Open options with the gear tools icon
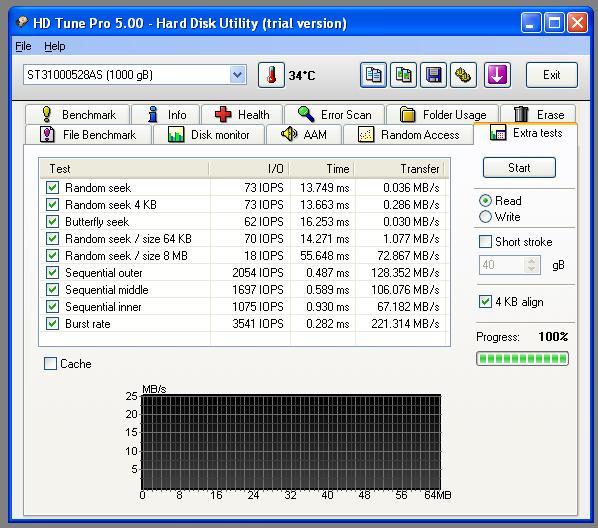 [463, 75]
